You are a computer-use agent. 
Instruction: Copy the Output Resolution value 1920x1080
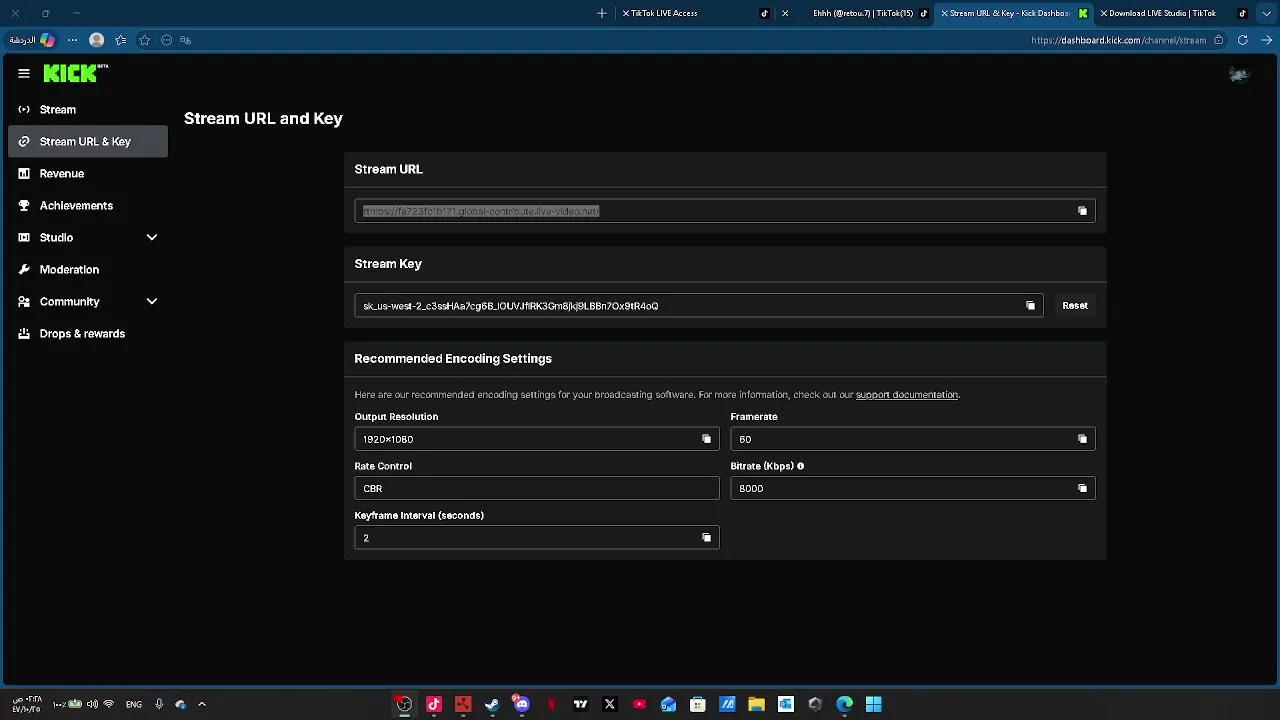(x=706, y=439)
